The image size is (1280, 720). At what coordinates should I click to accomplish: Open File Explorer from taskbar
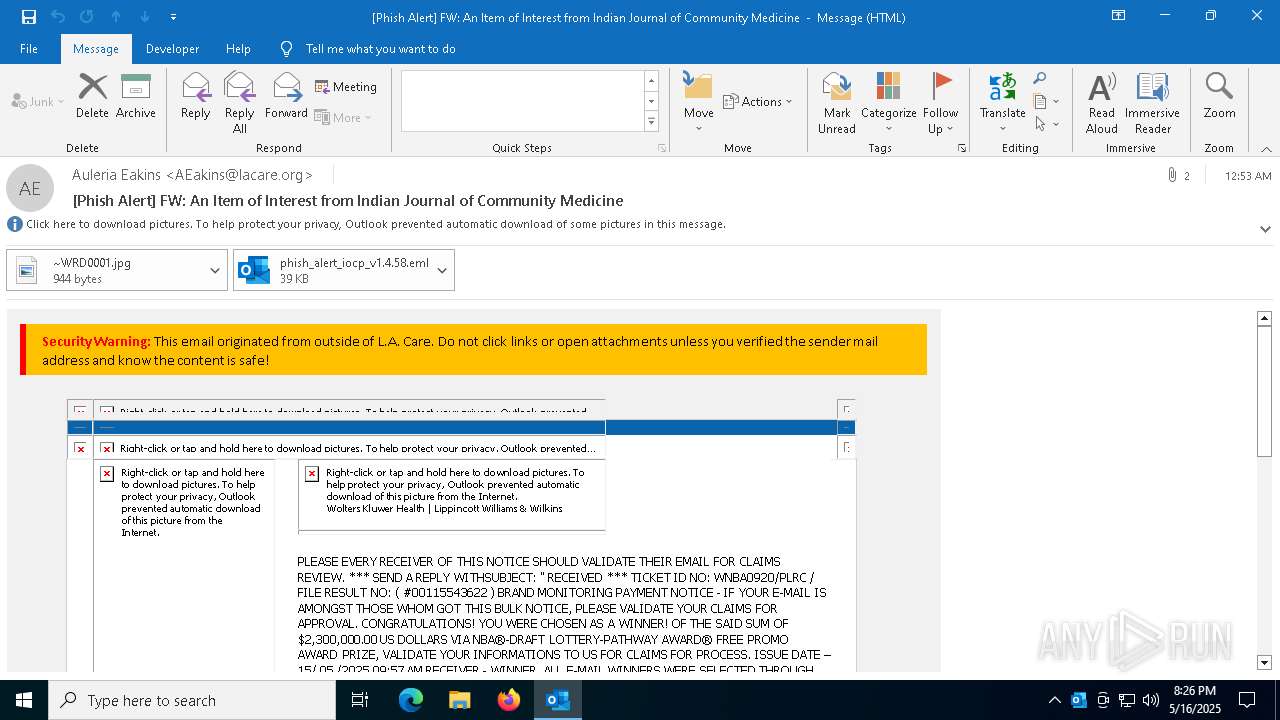[460, 700]
